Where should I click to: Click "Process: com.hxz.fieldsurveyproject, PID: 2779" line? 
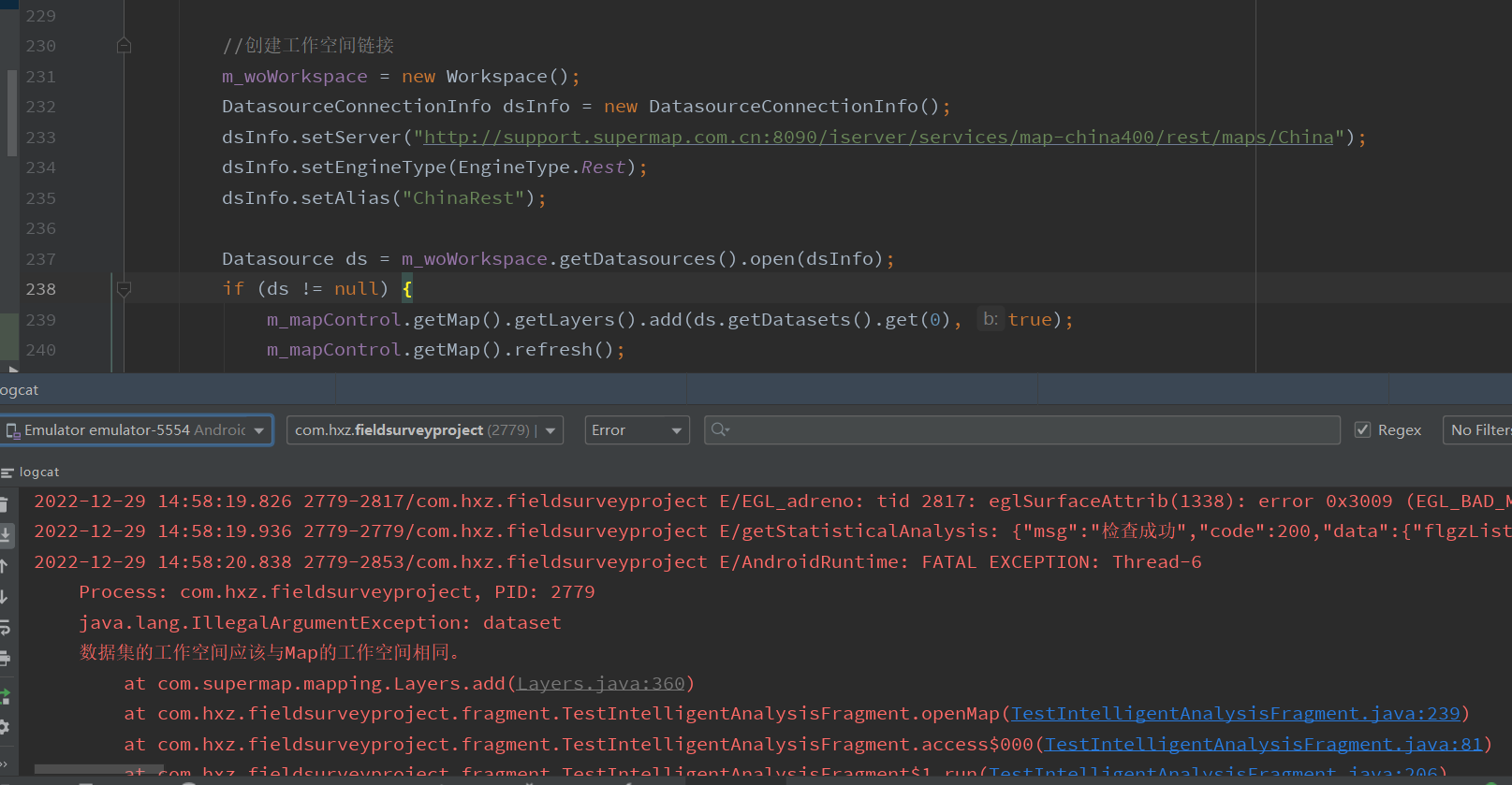(x=337, y=591)
